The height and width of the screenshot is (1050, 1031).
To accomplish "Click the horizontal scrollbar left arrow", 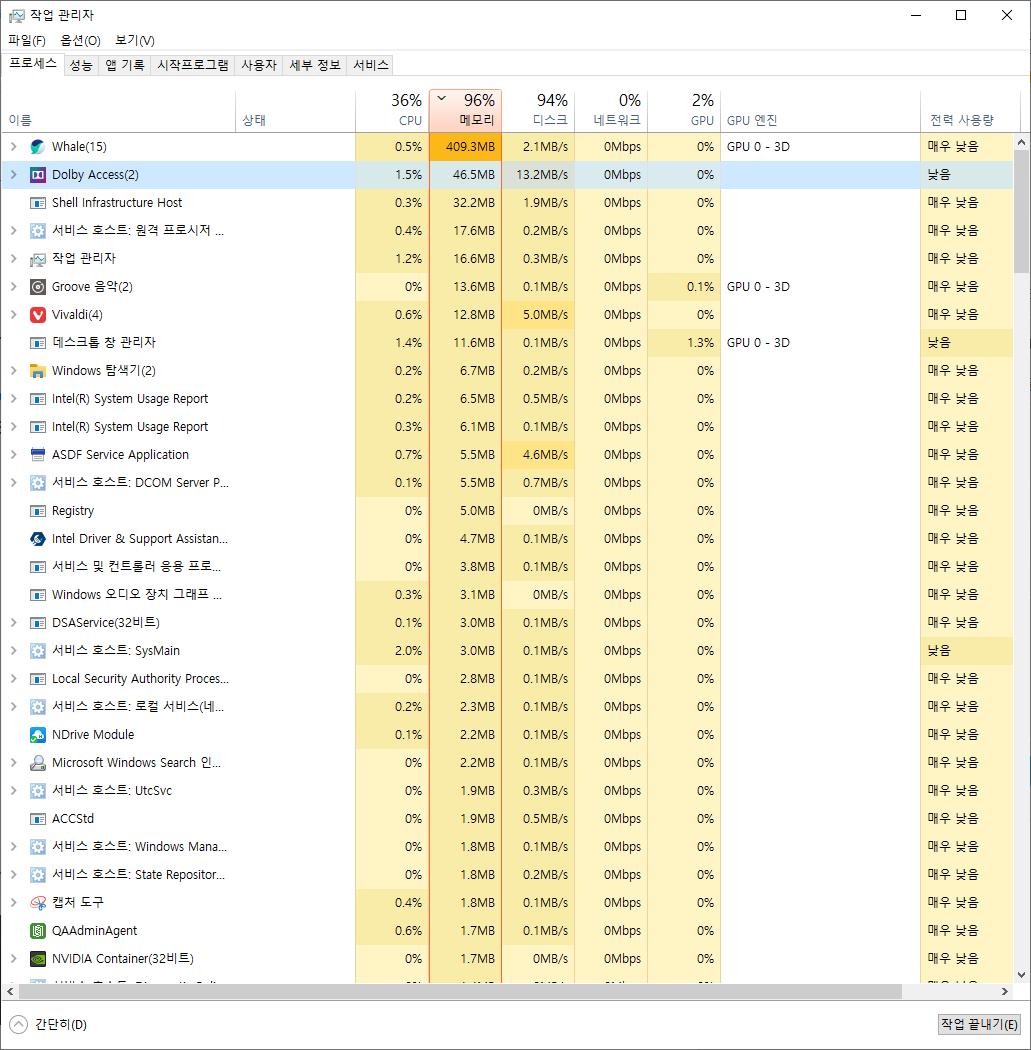I will pyautogui.click(x=10, y=991).
